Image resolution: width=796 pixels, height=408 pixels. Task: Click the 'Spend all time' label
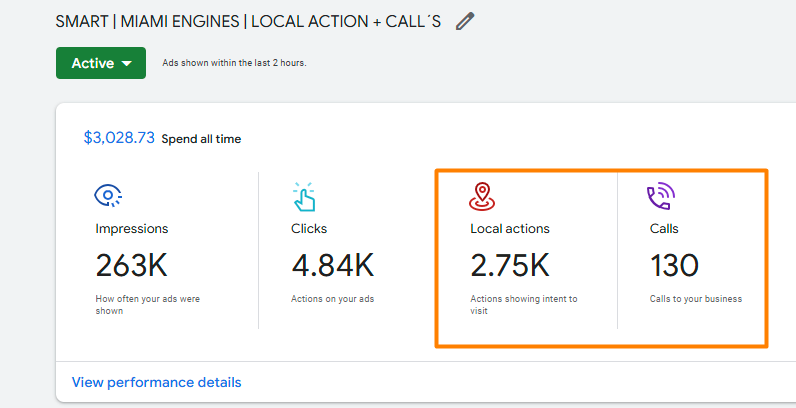pyautogui.click(x=201, y=139)
